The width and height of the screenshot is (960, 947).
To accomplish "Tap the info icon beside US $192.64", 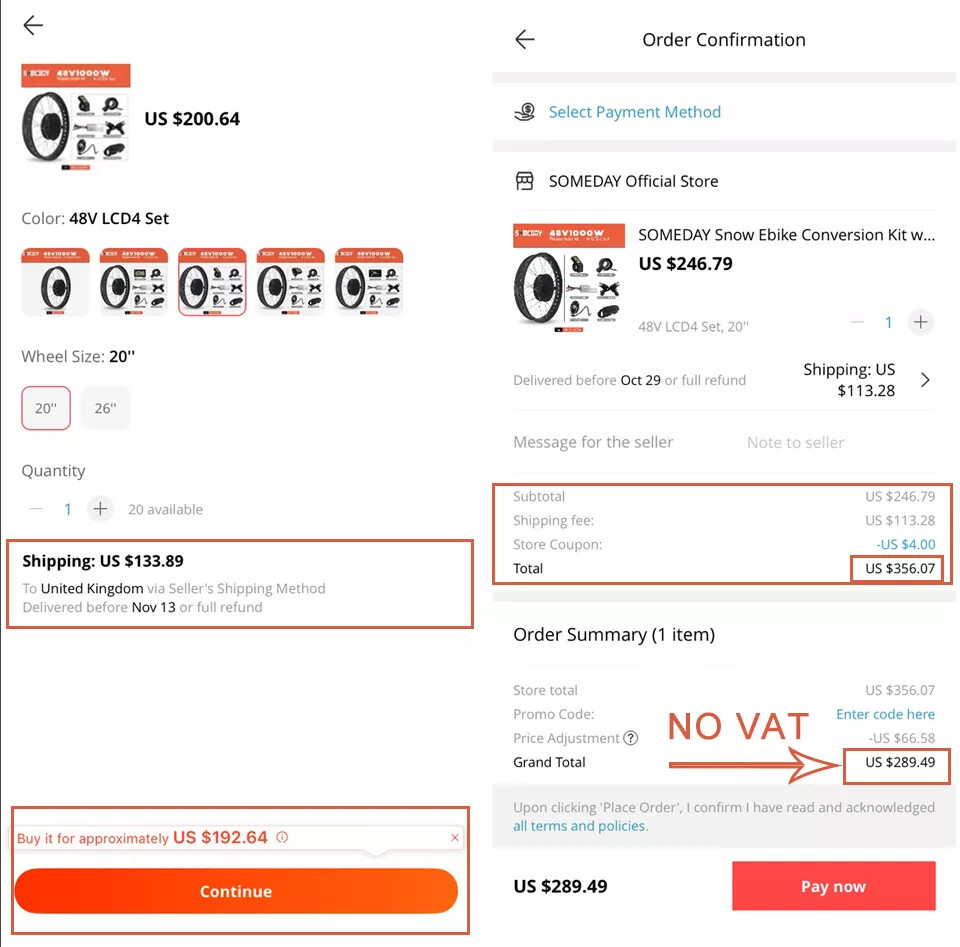I will (x=282, y=837).
